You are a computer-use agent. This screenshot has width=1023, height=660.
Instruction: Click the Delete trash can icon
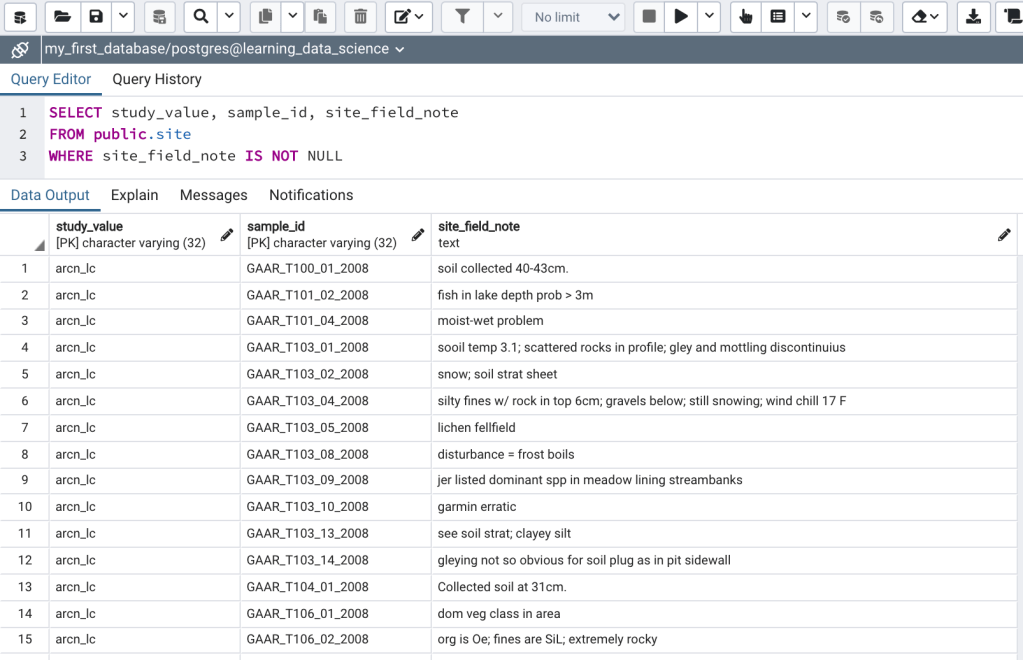(x=360, y=17)
